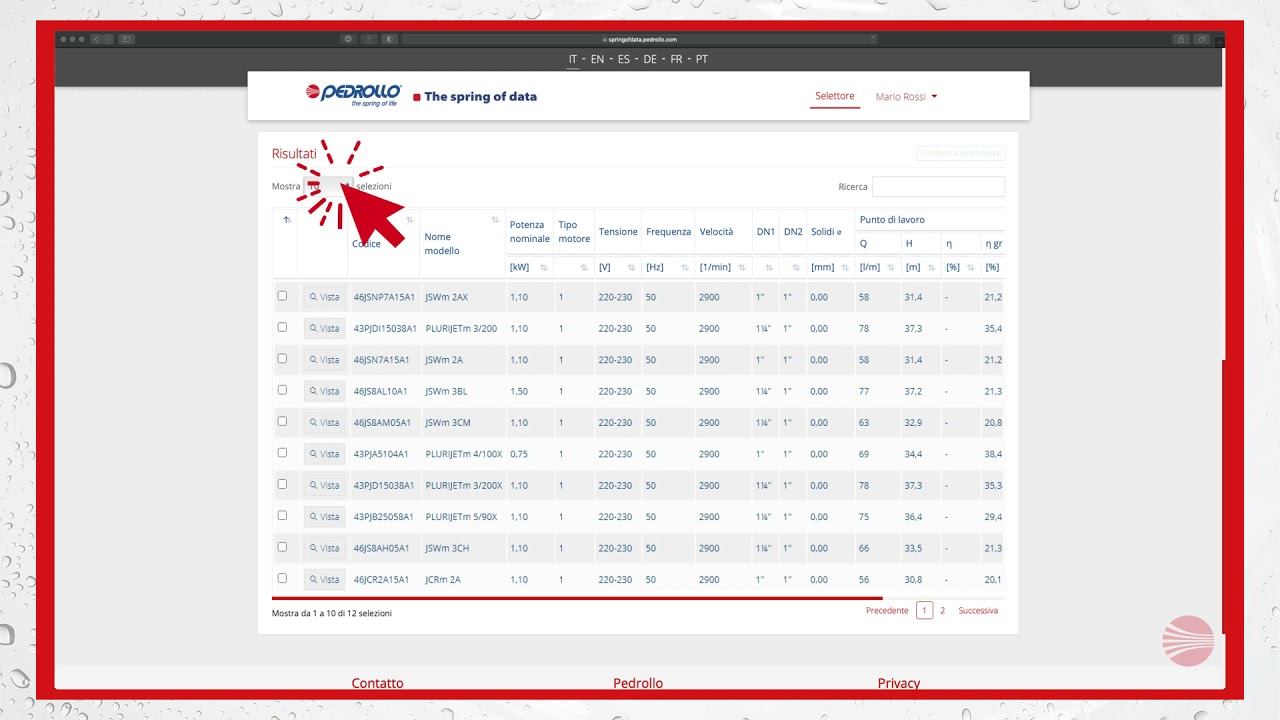This screenshot has height=720, width=1280.
Task: Sort by the DN2 column
Action: tap(796, 268)
